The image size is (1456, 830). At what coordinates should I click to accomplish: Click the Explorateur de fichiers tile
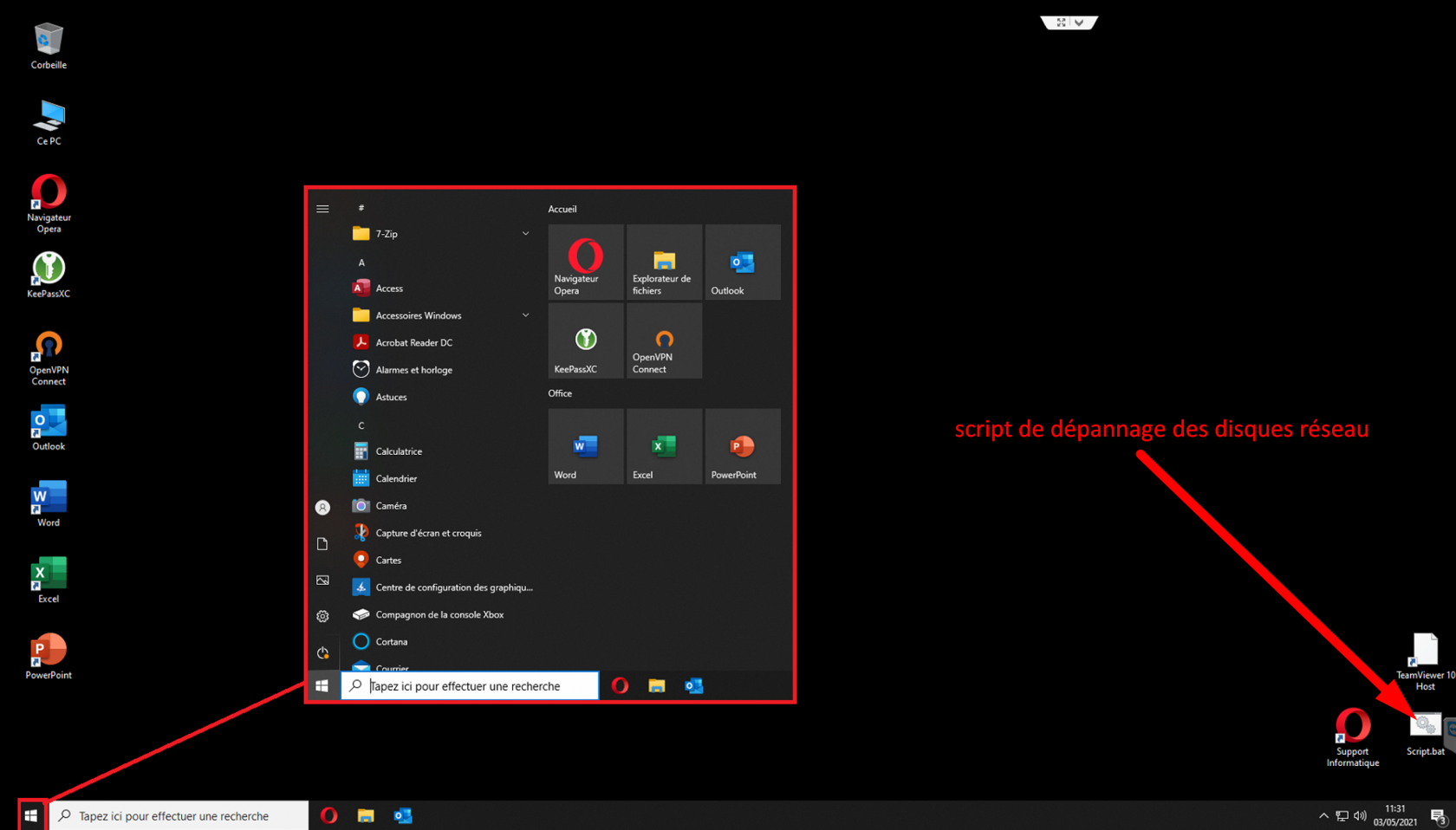665,263
